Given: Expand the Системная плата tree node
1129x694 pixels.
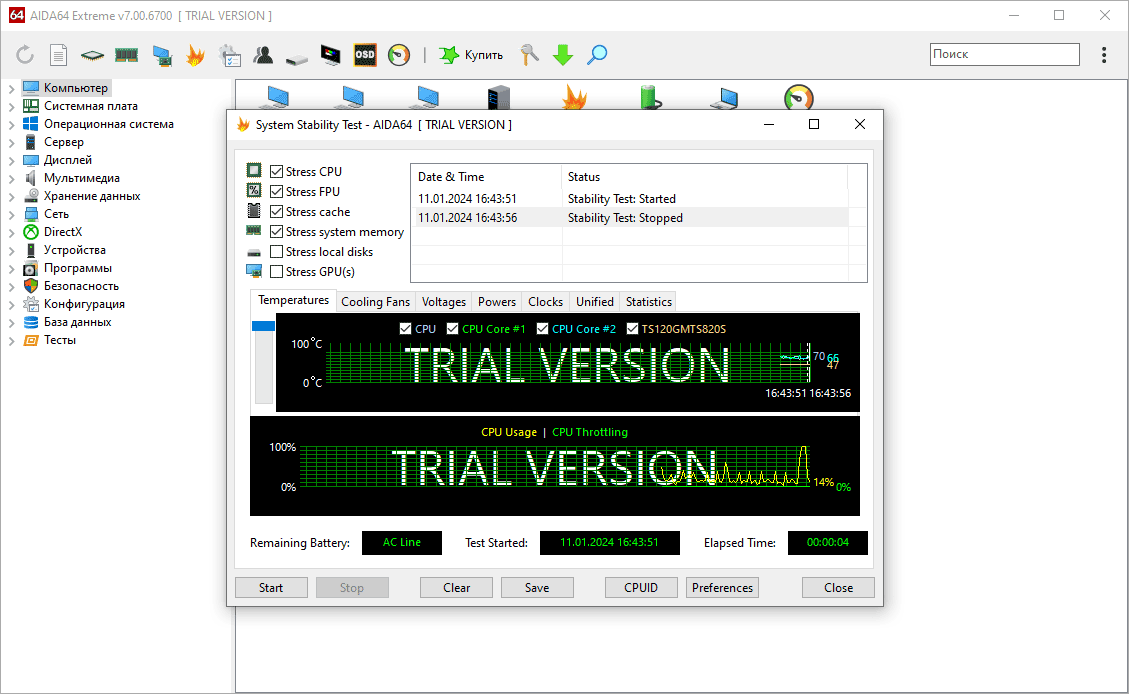Looking at the screenshot, I should click(x=12, y=107).
